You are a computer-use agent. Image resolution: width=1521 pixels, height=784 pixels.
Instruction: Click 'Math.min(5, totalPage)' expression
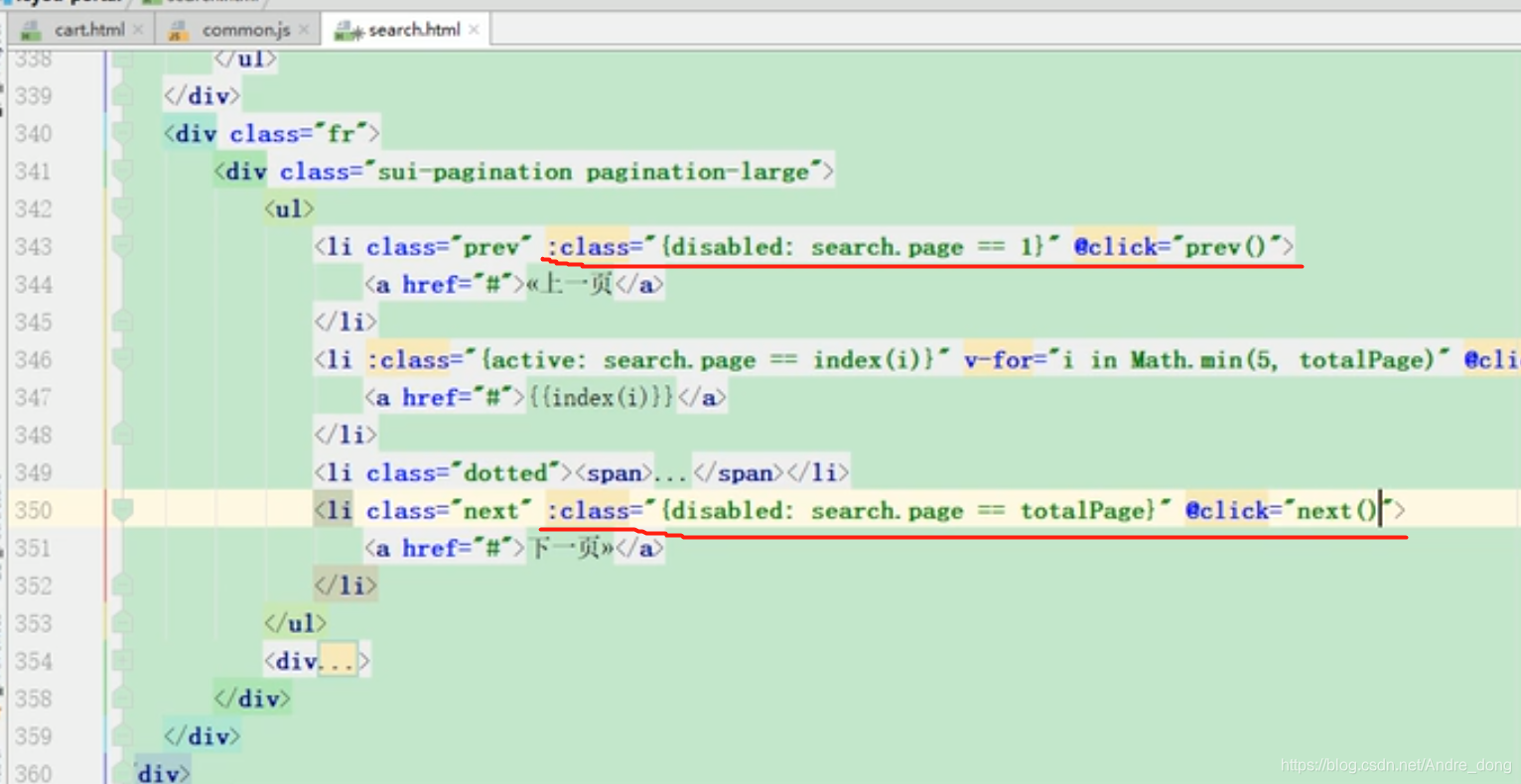(x=1283, y=359)
